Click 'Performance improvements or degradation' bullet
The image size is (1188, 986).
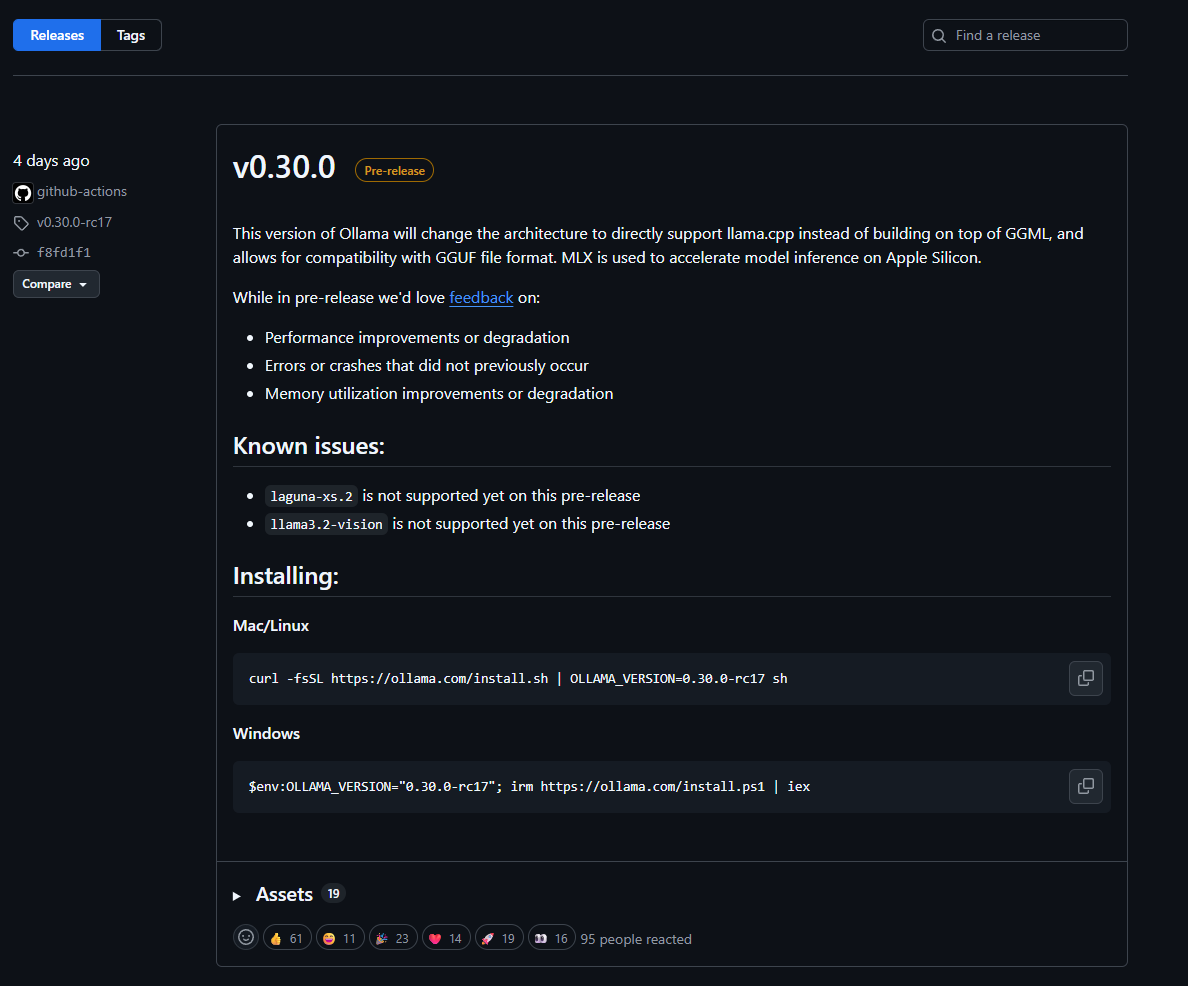(x=417, y=338)
